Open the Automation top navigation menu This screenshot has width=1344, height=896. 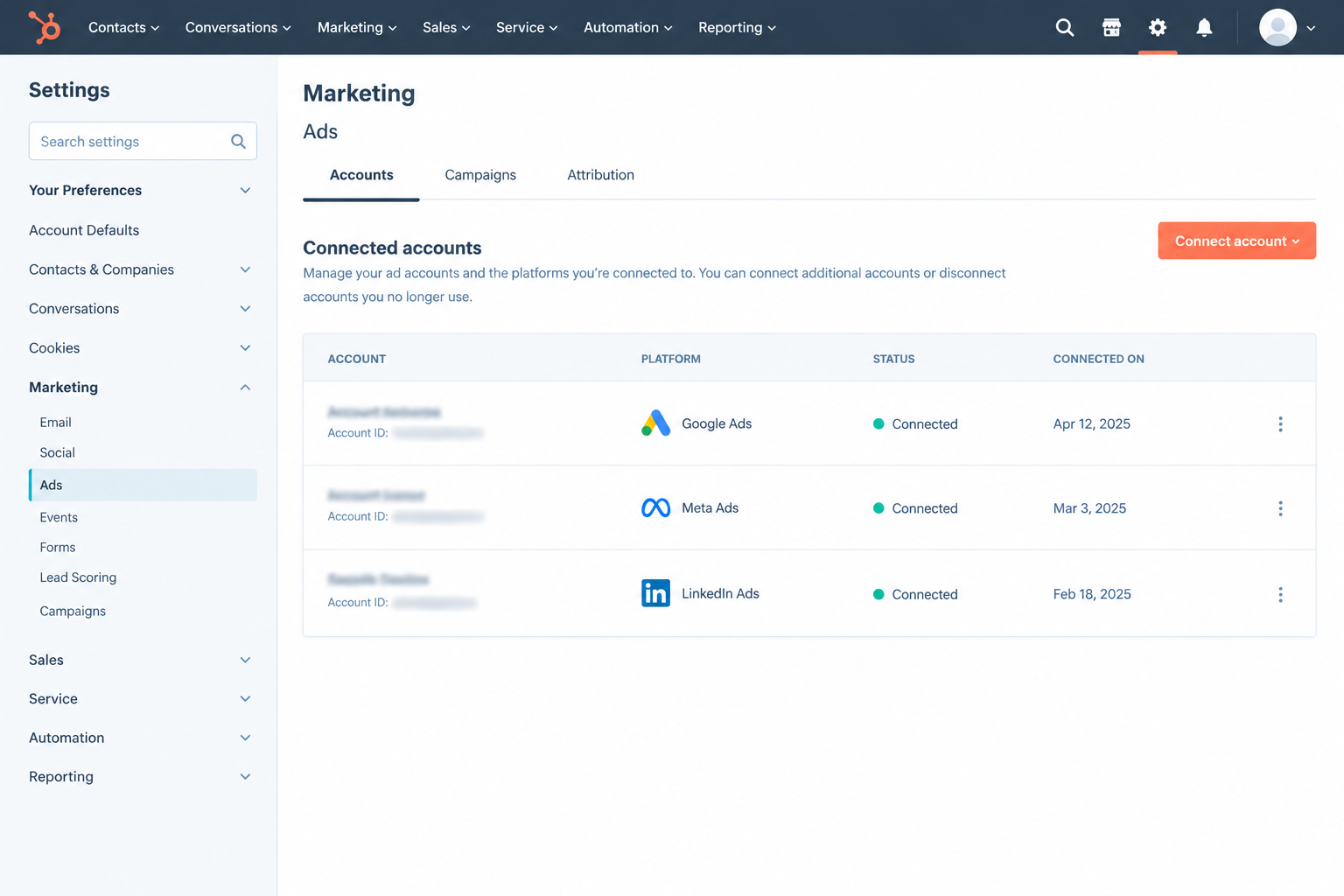[627, 27]
